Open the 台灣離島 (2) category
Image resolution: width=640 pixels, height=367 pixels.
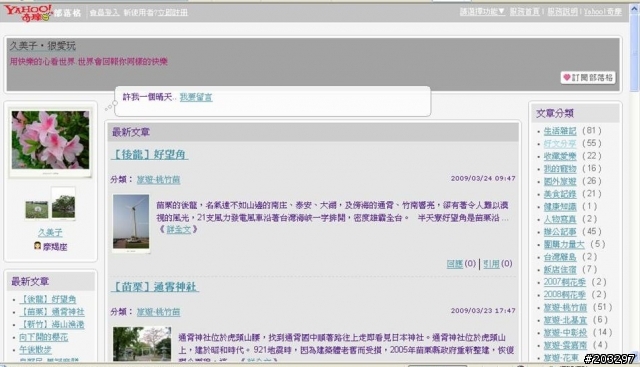560,257
